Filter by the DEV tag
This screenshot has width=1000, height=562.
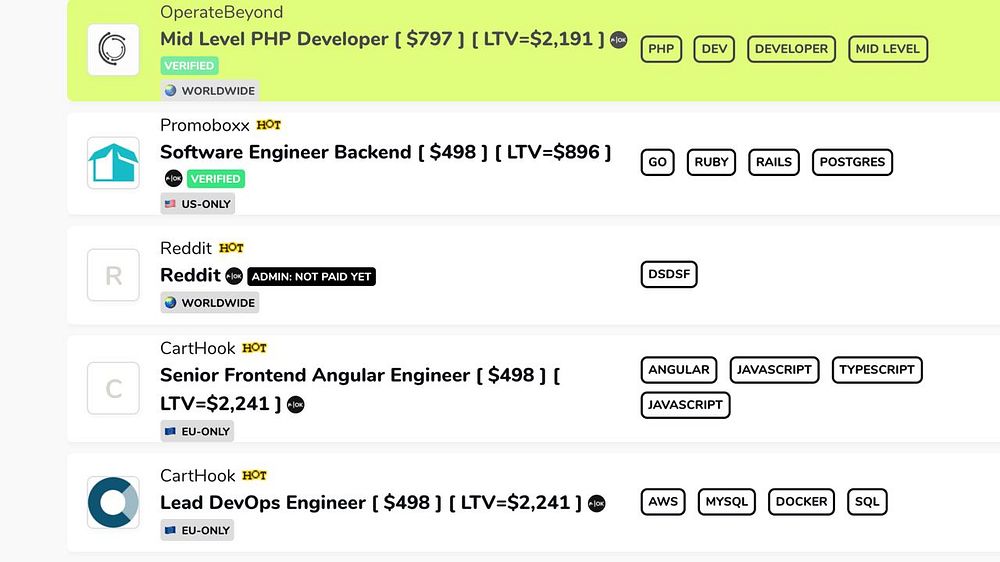point(714,49)
